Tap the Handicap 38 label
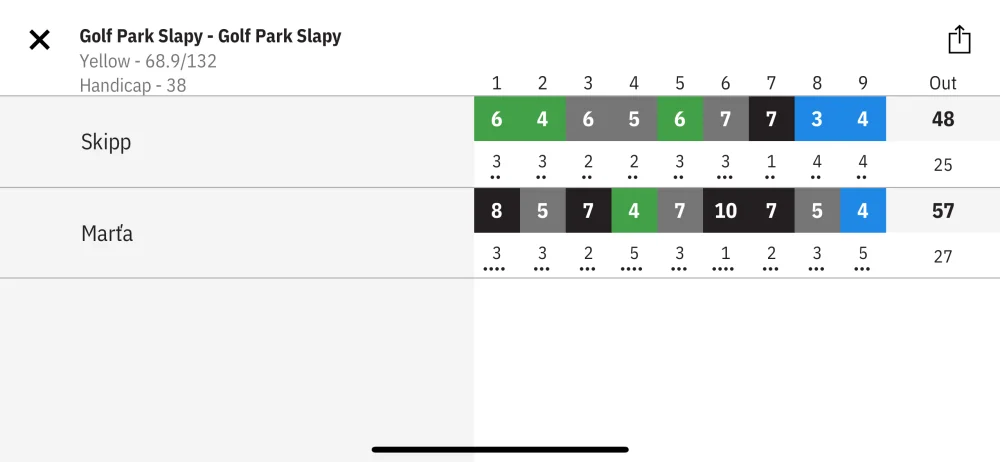Viewport: 1000px width, 462px height. pyautogui.click(x=133, y=86)
